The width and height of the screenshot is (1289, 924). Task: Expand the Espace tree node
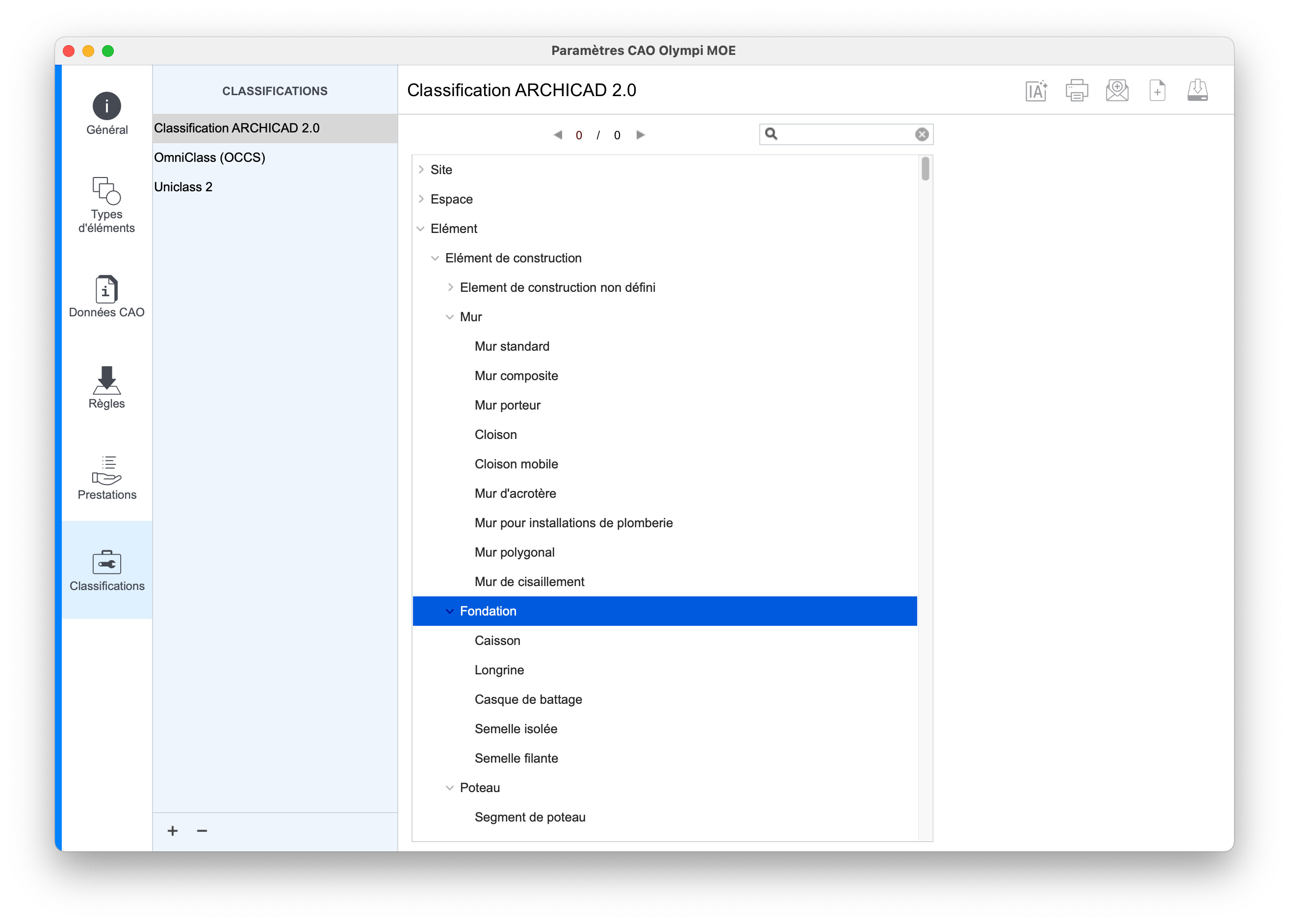click(421, 199)
